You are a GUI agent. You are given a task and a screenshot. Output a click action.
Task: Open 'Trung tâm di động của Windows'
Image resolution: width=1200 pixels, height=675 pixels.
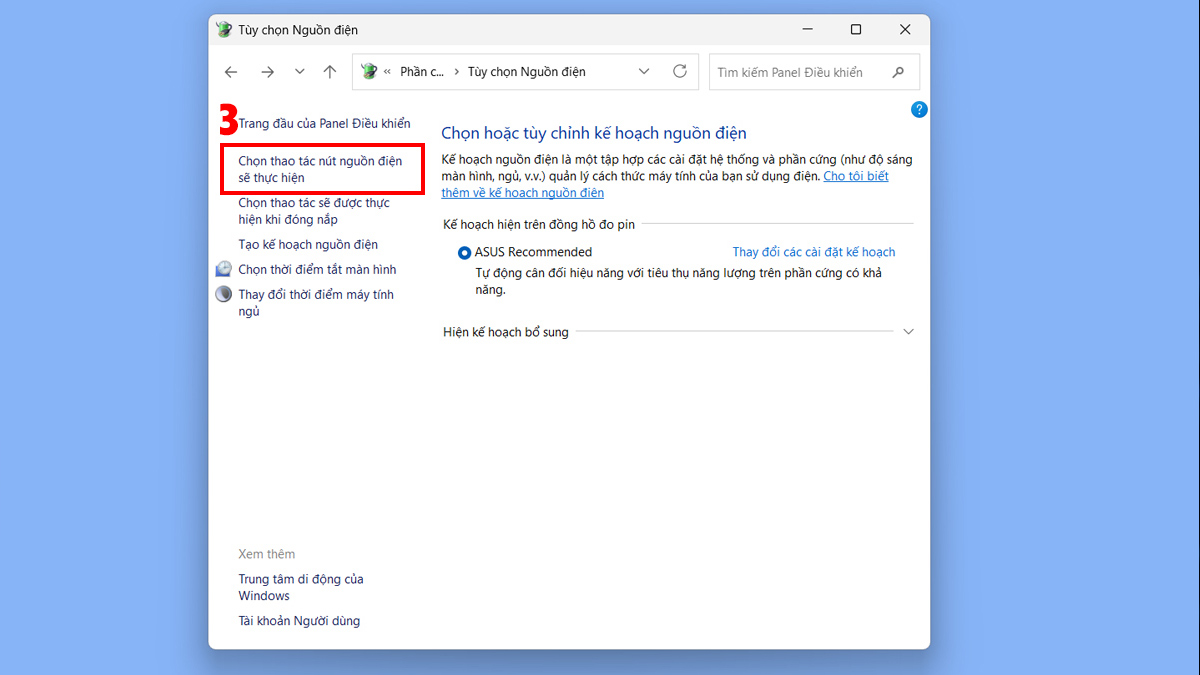300,587
